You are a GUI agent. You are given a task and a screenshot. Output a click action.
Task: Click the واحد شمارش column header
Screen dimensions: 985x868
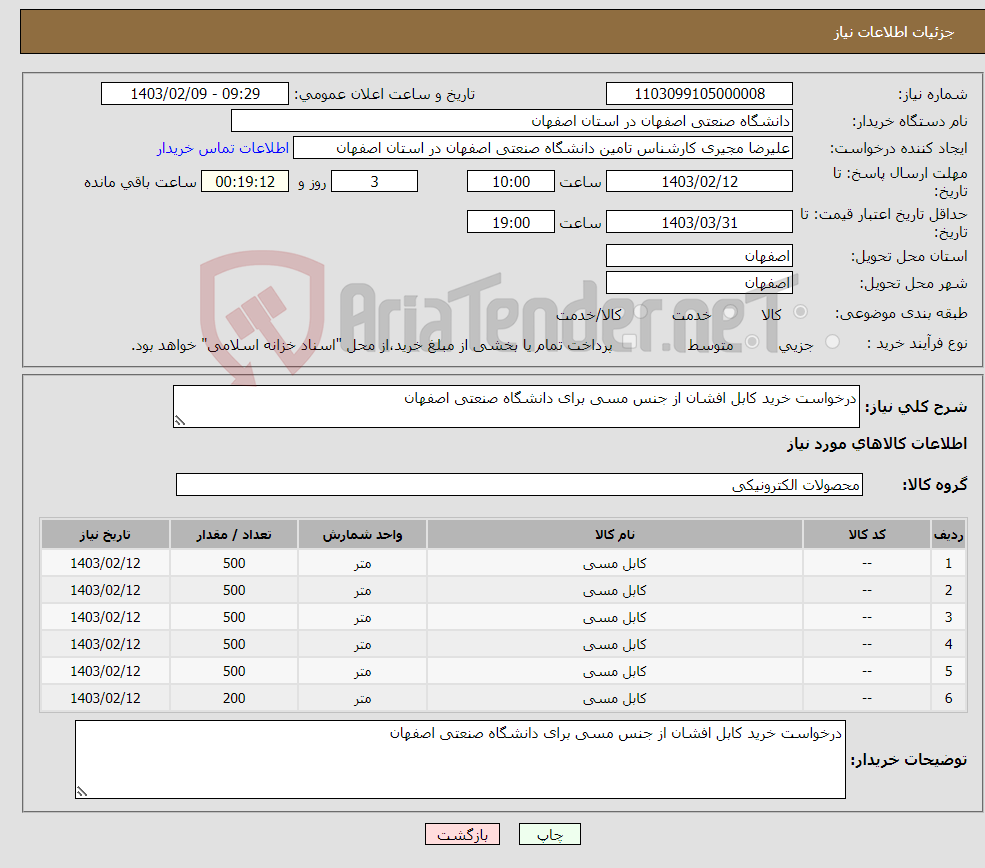pyautogui.click(x=362, y=534)
